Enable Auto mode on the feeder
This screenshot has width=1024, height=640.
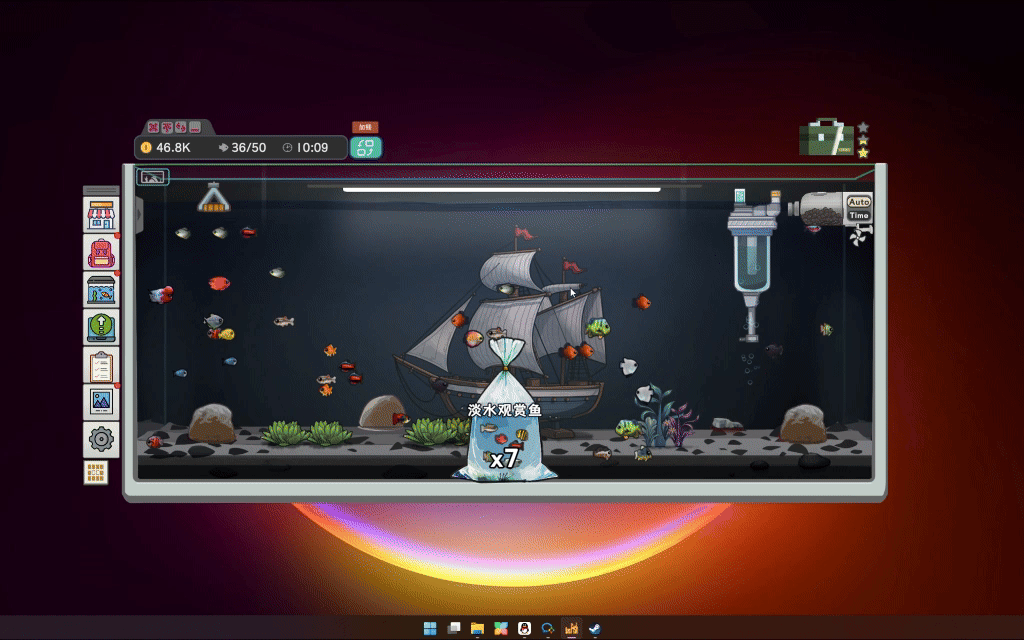click(x=858, y=202)
